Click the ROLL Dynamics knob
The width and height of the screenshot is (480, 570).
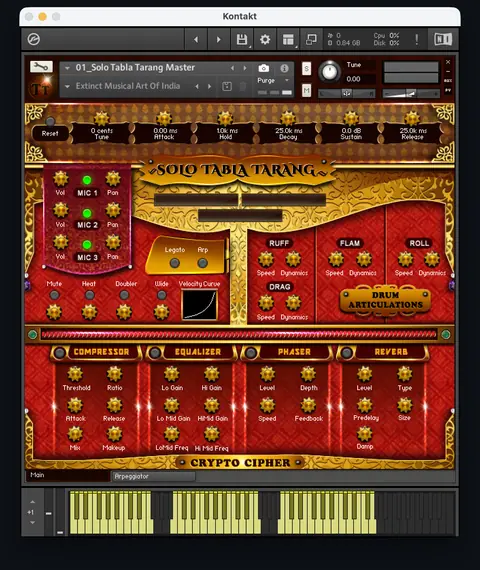tap(432, 259)
